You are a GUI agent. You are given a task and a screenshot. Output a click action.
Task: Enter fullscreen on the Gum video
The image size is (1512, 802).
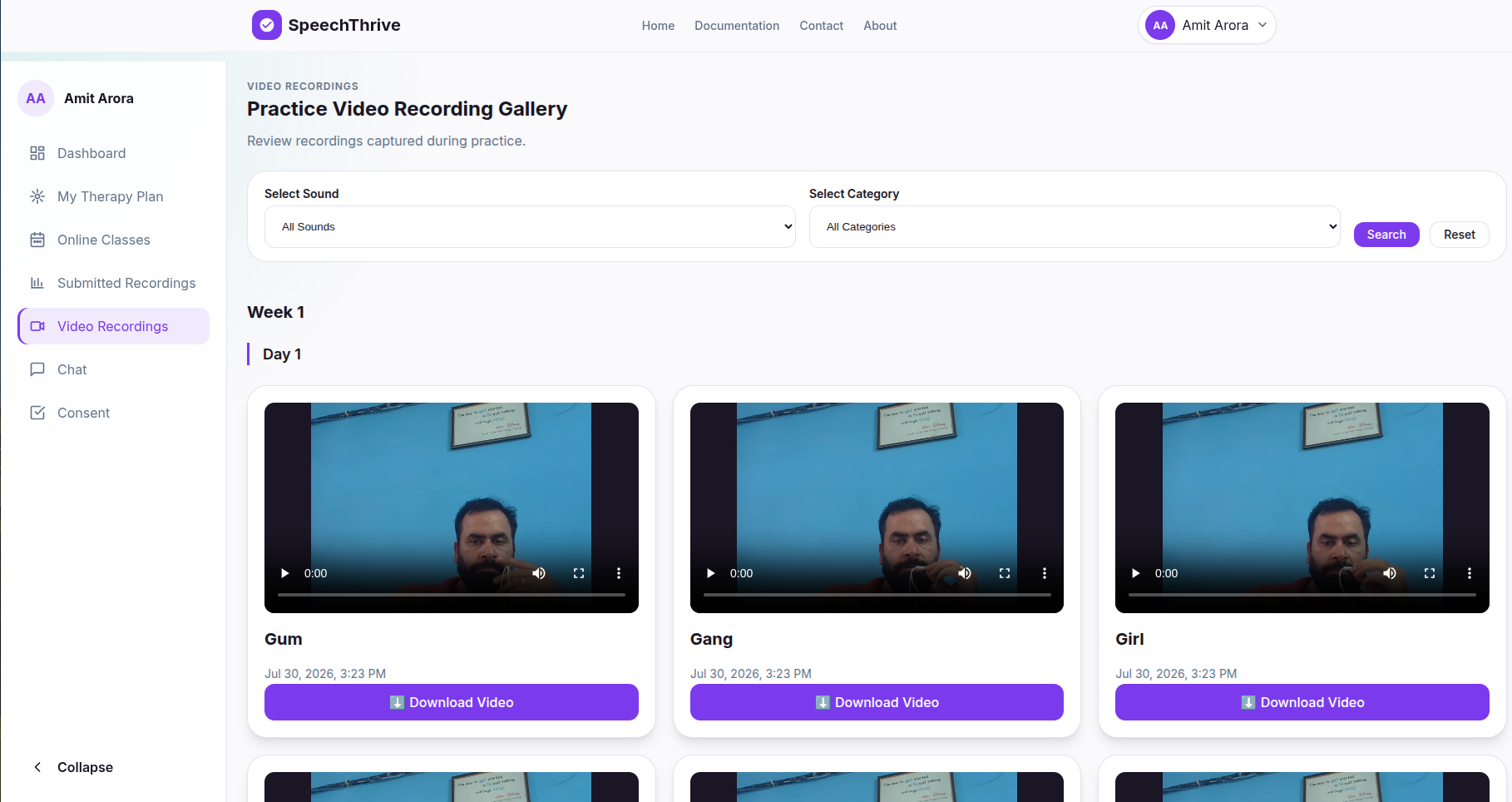click(x=579, y=573)
